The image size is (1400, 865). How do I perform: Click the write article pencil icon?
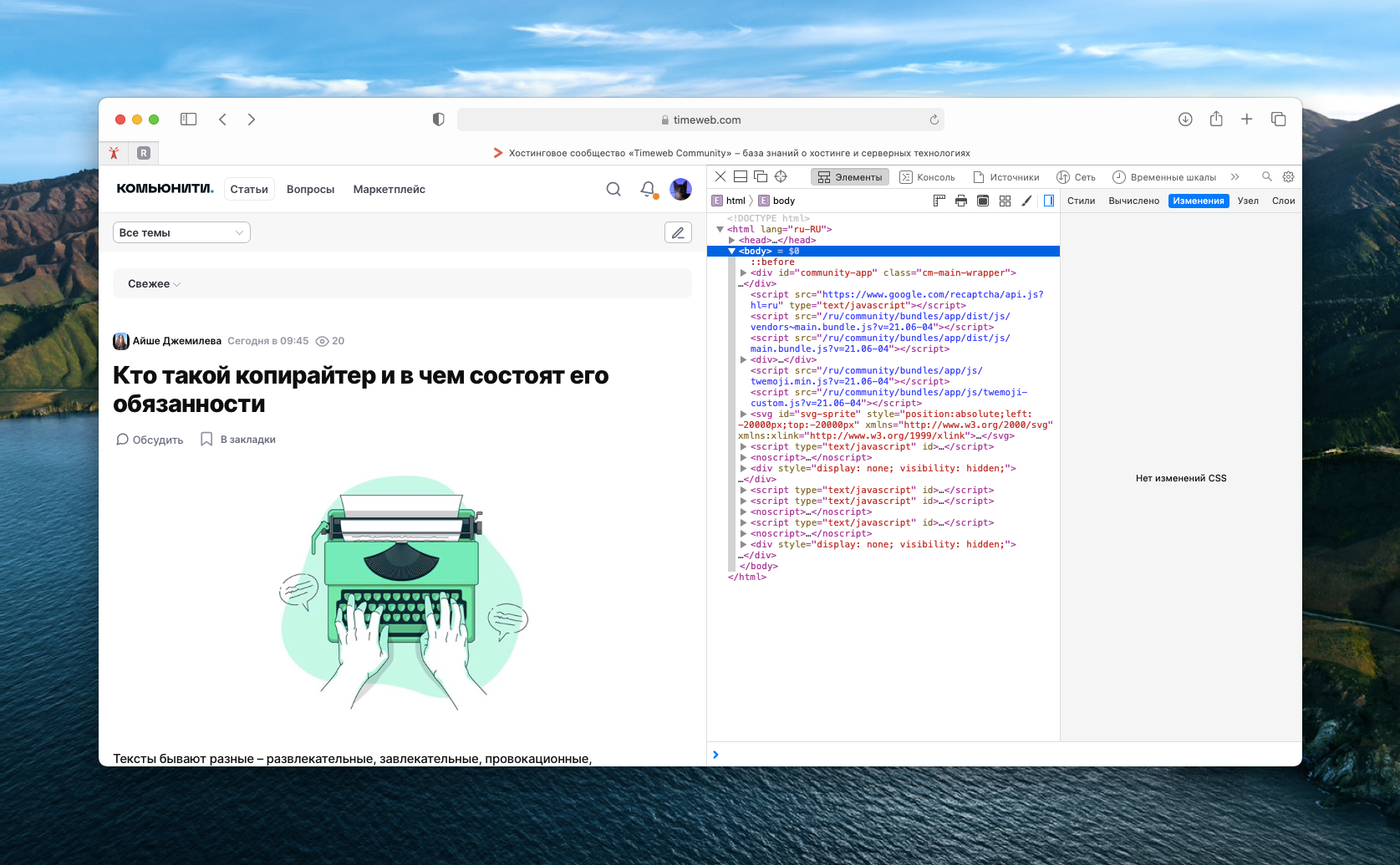point(678,232)
